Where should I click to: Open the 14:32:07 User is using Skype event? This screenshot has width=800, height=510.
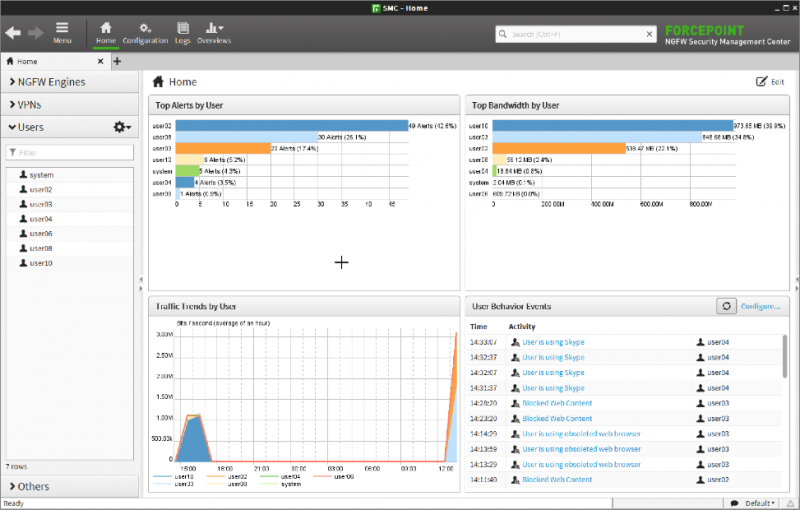click(553, 373)
